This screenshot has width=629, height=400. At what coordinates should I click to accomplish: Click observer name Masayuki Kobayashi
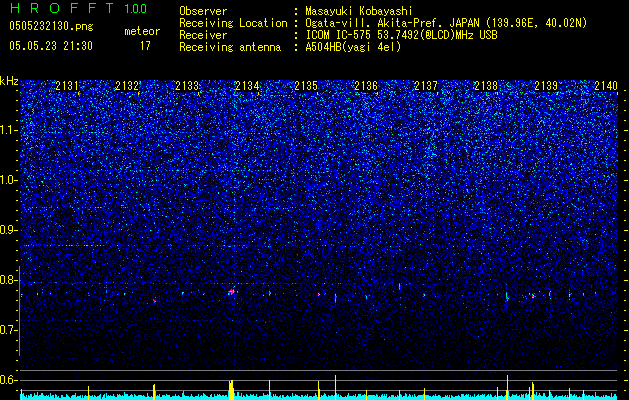pyautogui.click(x=358, y=11)
